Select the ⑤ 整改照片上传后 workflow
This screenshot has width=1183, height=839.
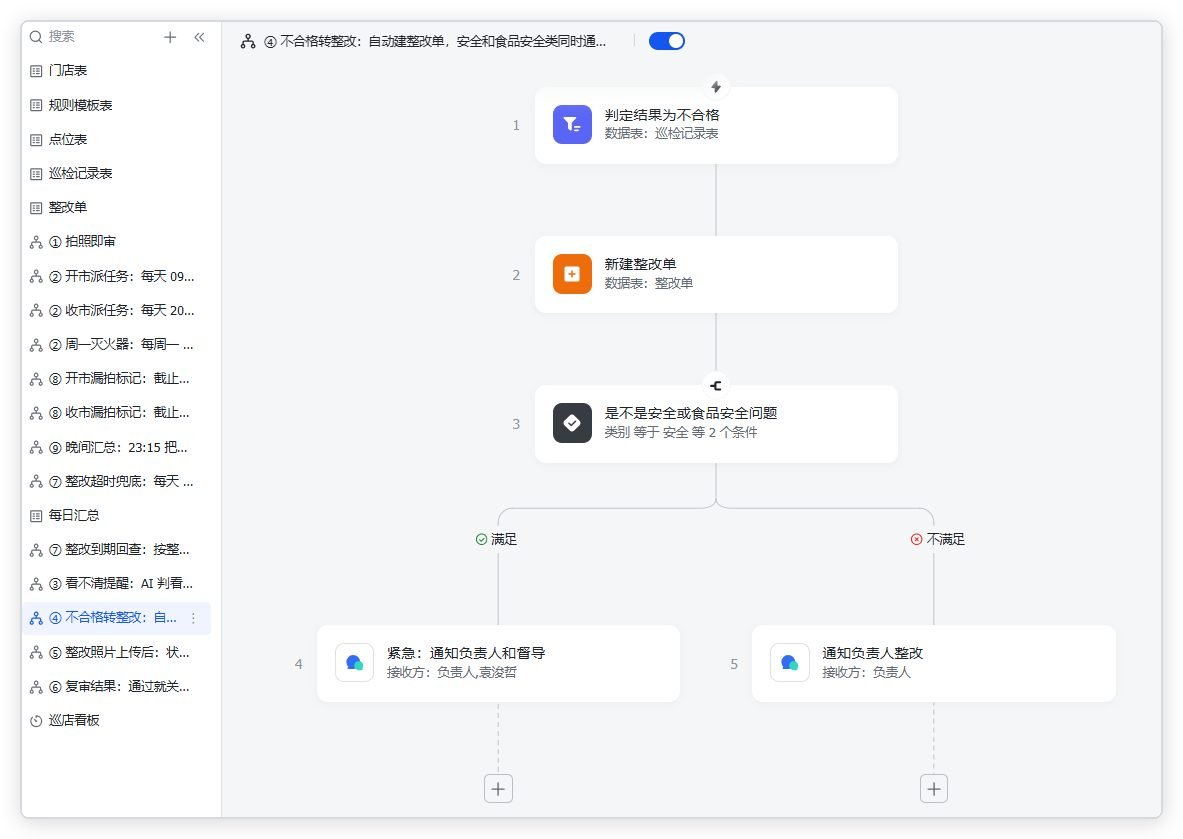click(x=117, y=653)
